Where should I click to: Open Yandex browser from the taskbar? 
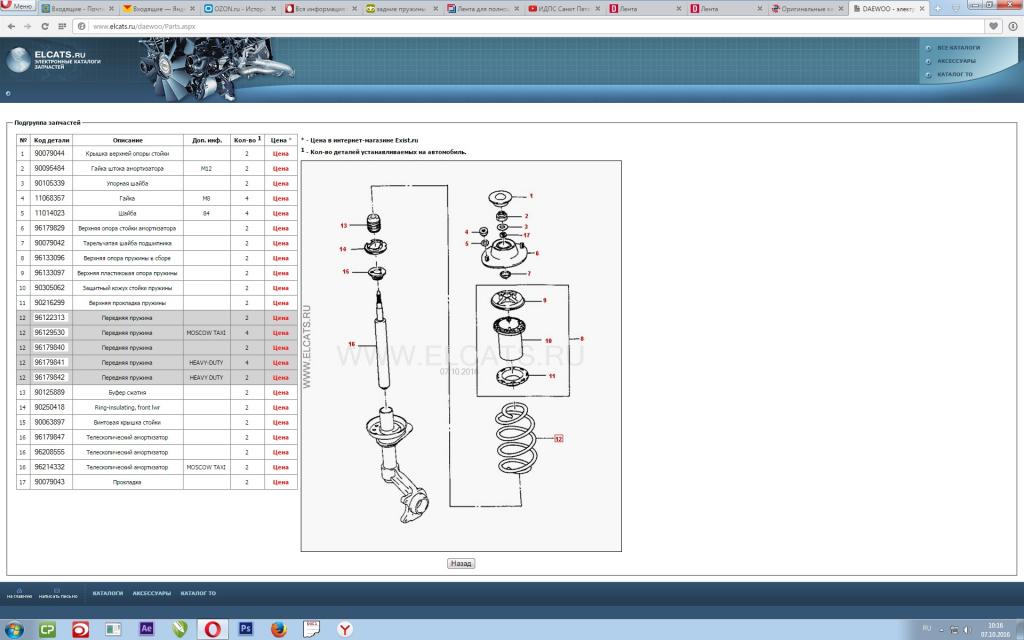pos(344,628)
